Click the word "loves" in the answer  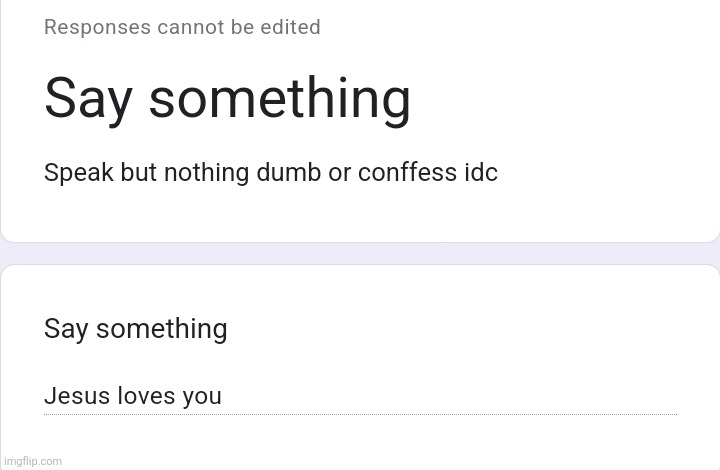(x=146, y=396)
